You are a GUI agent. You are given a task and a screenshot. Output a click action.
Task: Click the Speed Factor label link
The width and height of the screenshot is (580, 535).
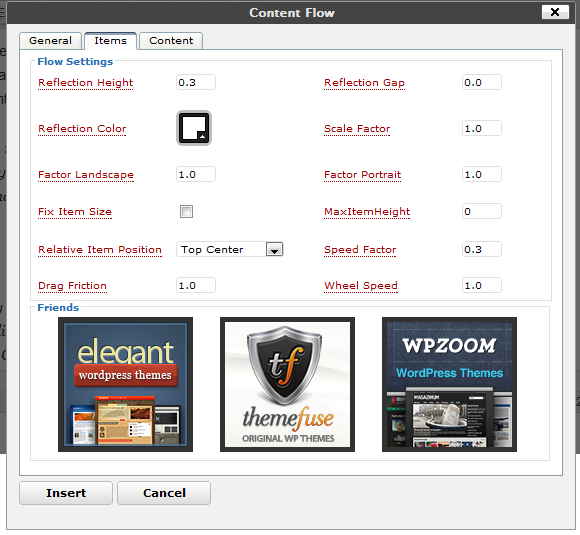coord(360,250)
